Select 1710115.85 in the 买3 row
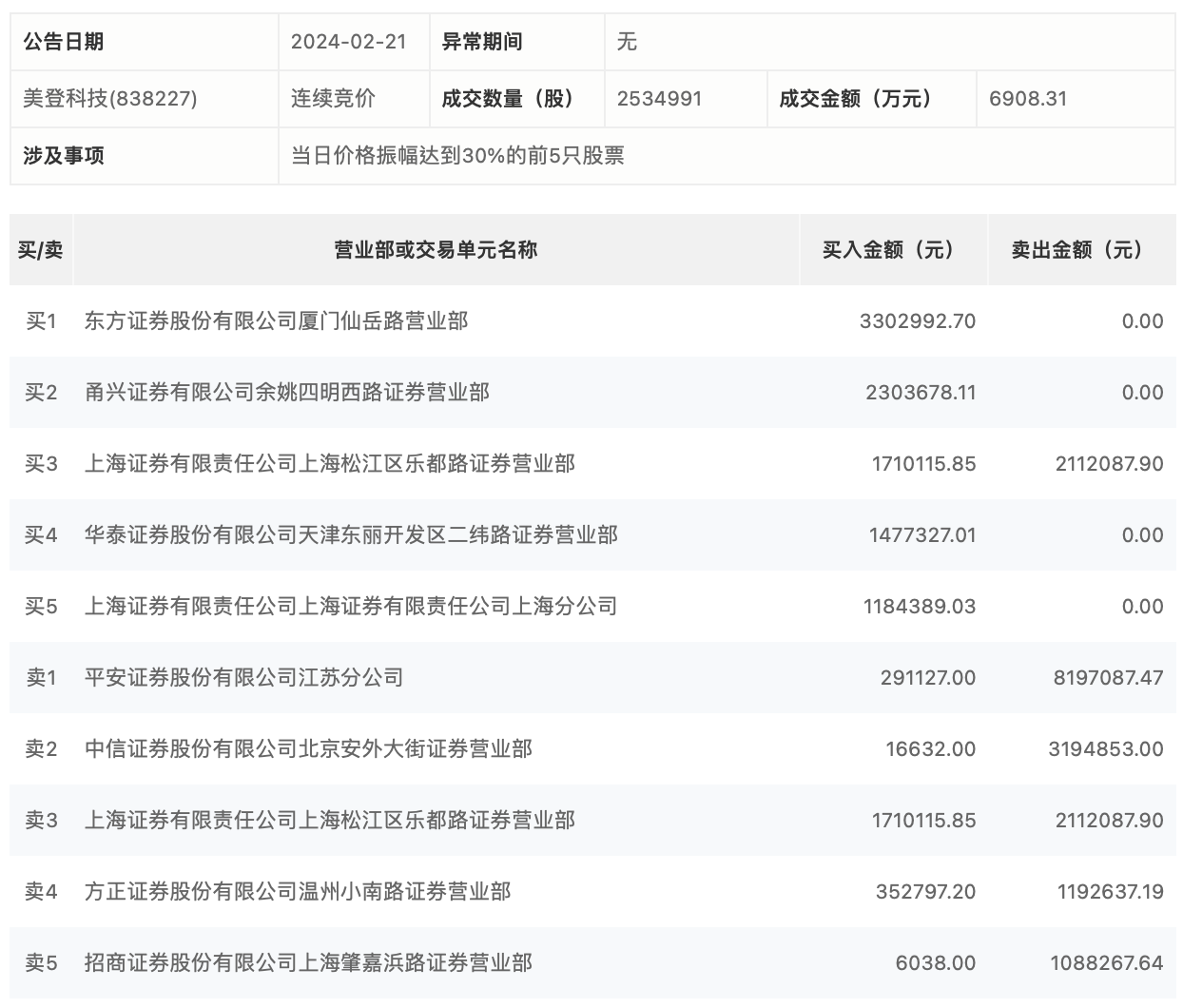This screenshot has width=1183, height=1008. (x=923, y=464)
